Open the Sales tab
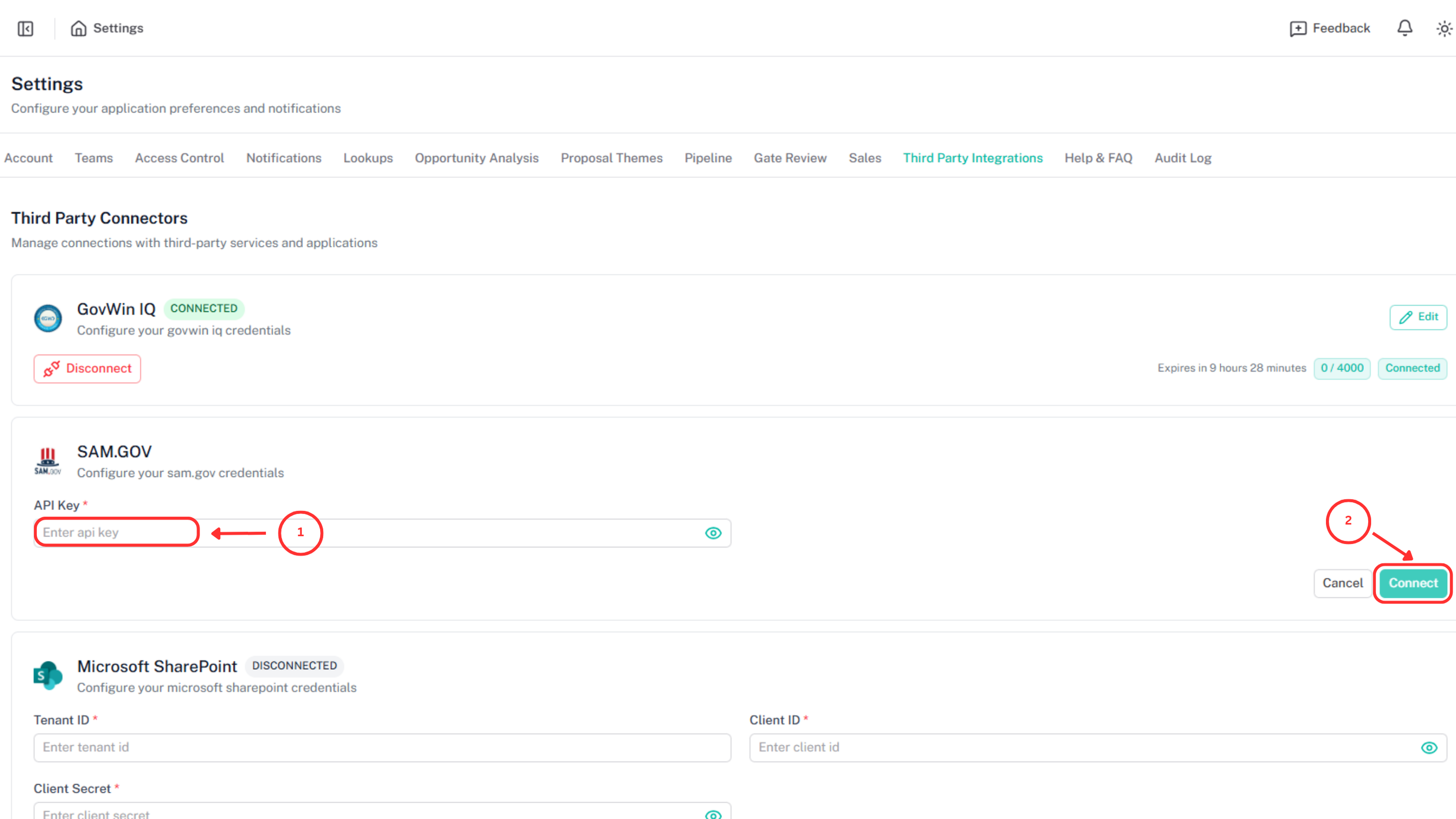1456x819 pixels. click(x=865, y=158)
